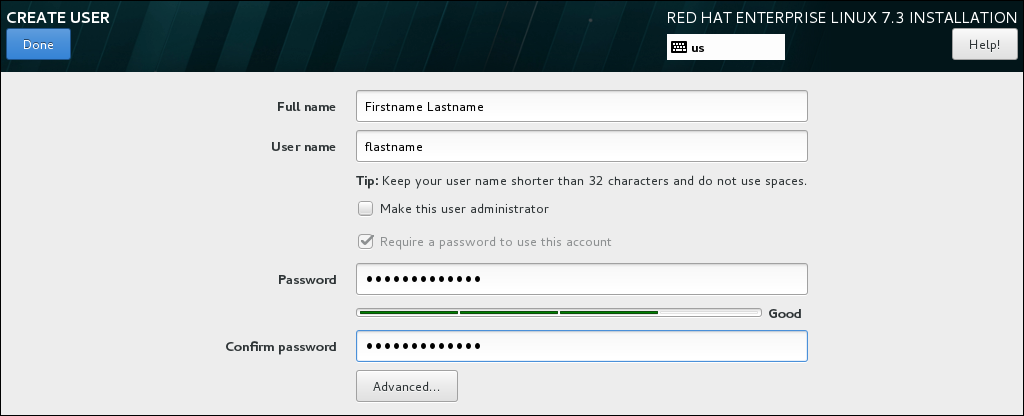Click into the Password field
Screen dimensions: 1024x416
pyautogui.click(x=581, y=279)
